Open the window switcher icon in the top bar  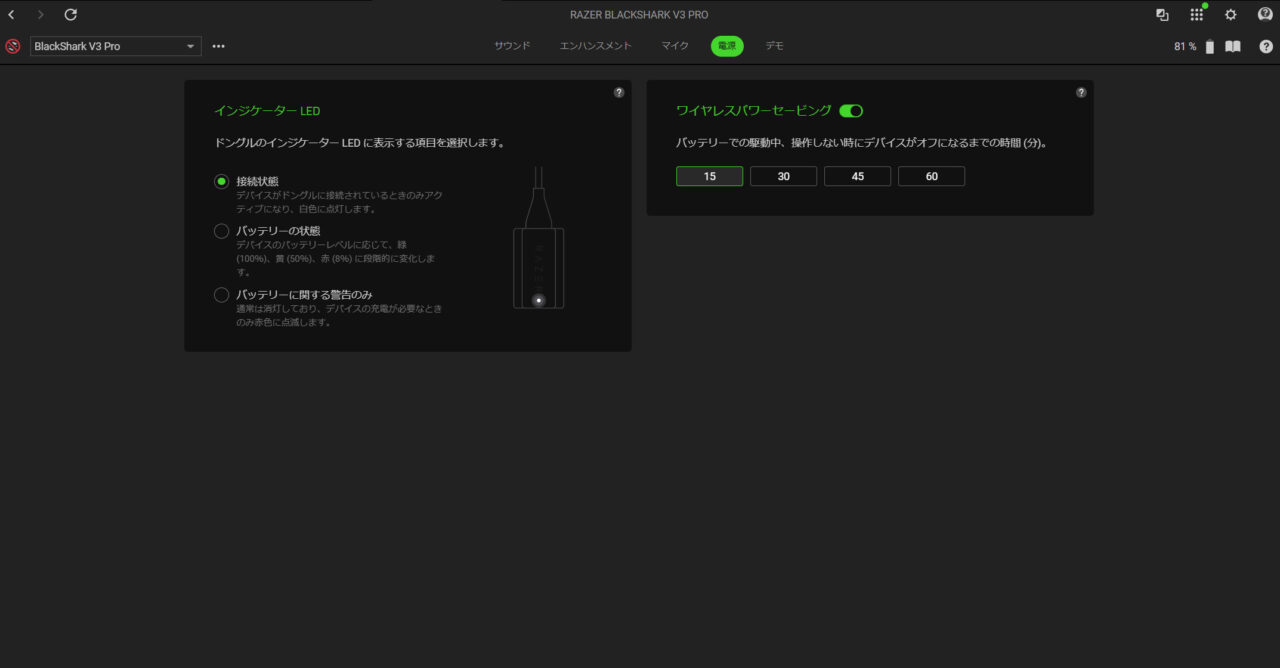tap(1162, 15)
